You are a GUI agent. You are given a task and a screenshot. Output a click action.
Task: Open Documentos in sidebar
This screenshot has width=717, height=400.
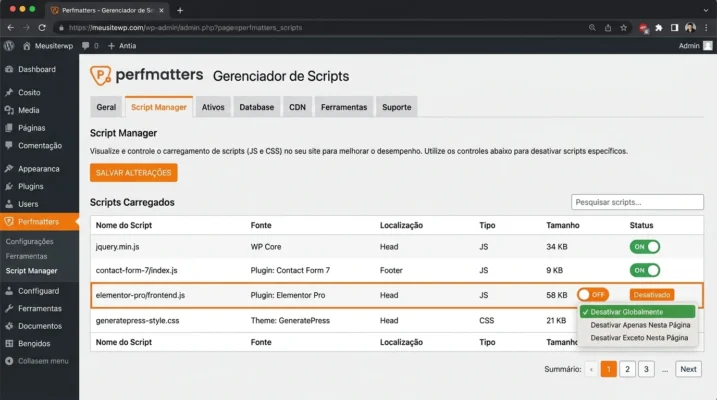click(39, 326)
